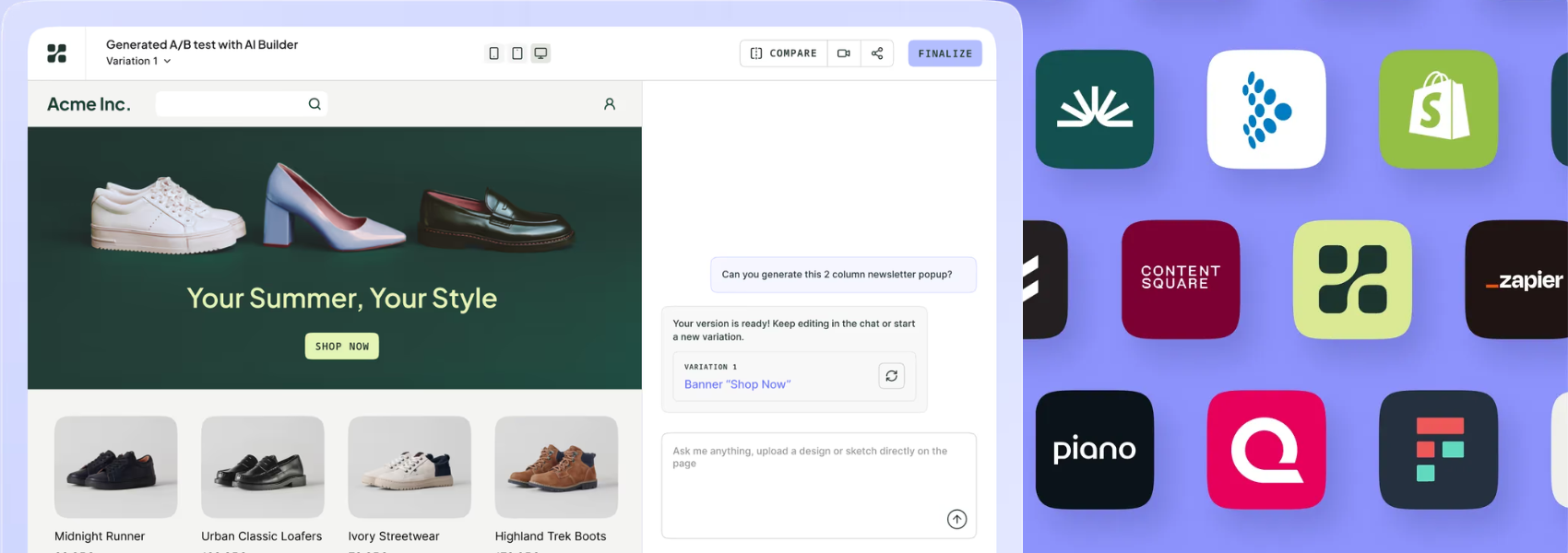Image resolution: width=1568 pixels, height=553 pixels.
Task: Click the Compare button
Action: tap(783, 53)
